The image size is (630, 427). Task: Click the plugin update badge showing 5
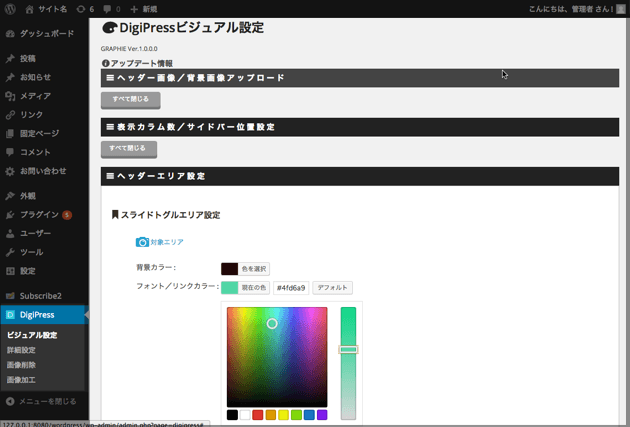pos(67,215)
